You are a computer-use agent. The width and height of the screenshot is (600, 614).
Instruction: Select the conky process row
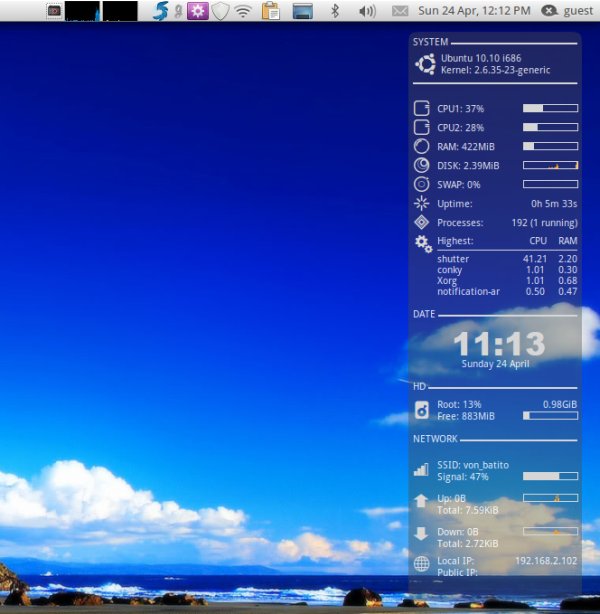click(x=507, y=270)
